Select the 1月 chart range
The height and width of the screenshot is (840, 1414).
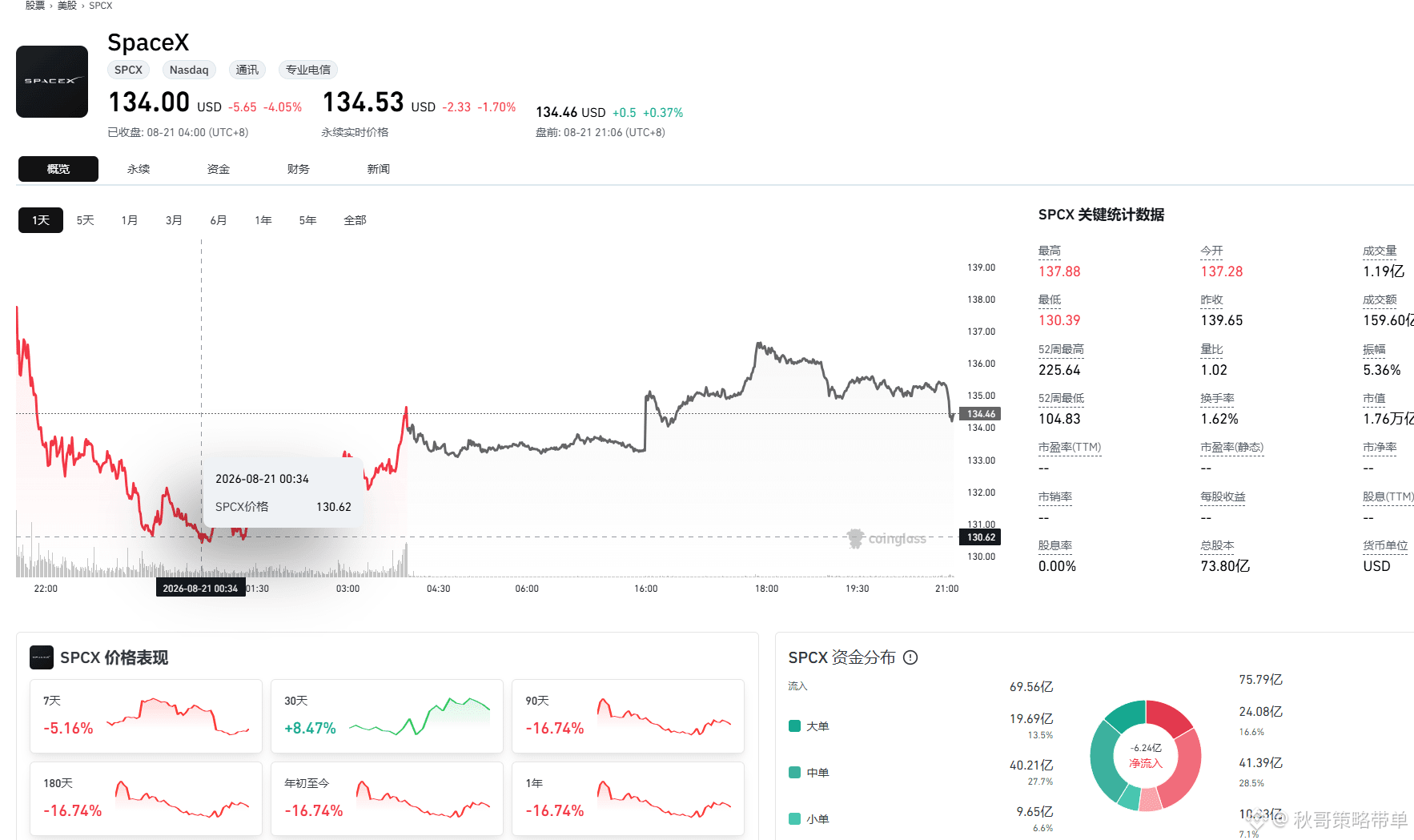click(x=130, y=220)
